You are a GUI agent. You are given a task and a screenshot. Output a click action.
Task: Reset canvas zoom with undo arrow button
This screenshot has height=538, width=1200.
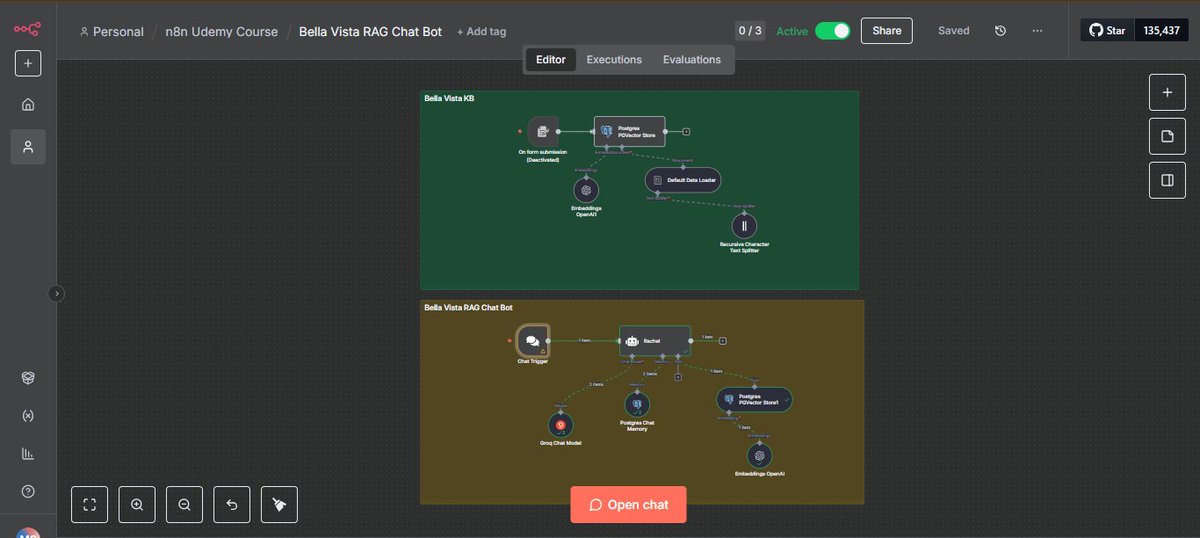[x=232, y=505]
